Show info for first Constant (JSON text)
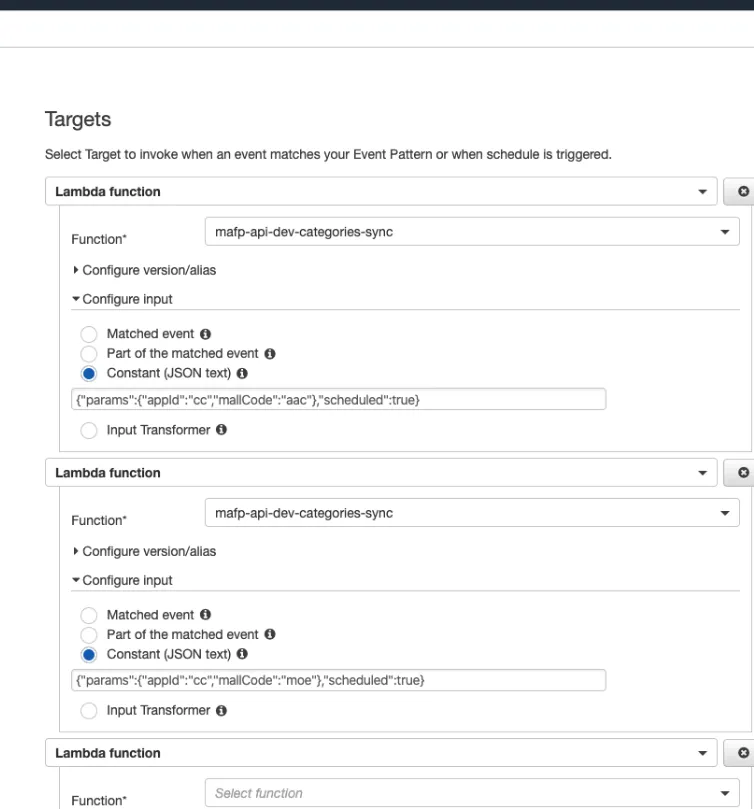The height and width of the screenshot is (809, 754). 242,373
